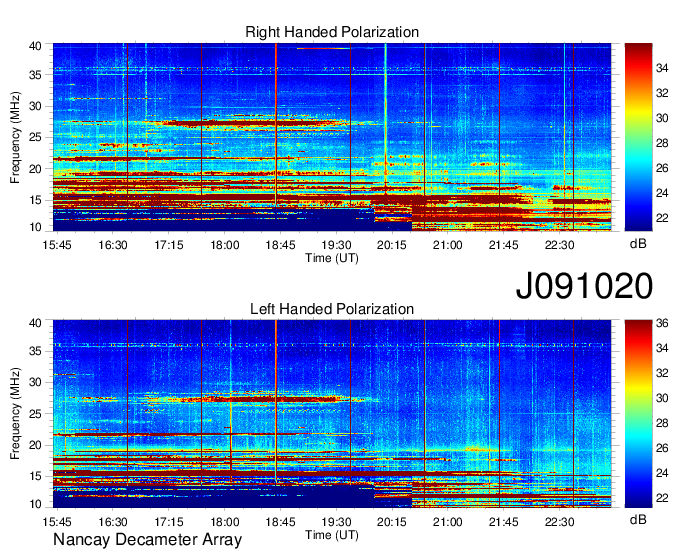
Task: Click the 17:15 tick under Left Handed plot
Action: click(169, 522)
